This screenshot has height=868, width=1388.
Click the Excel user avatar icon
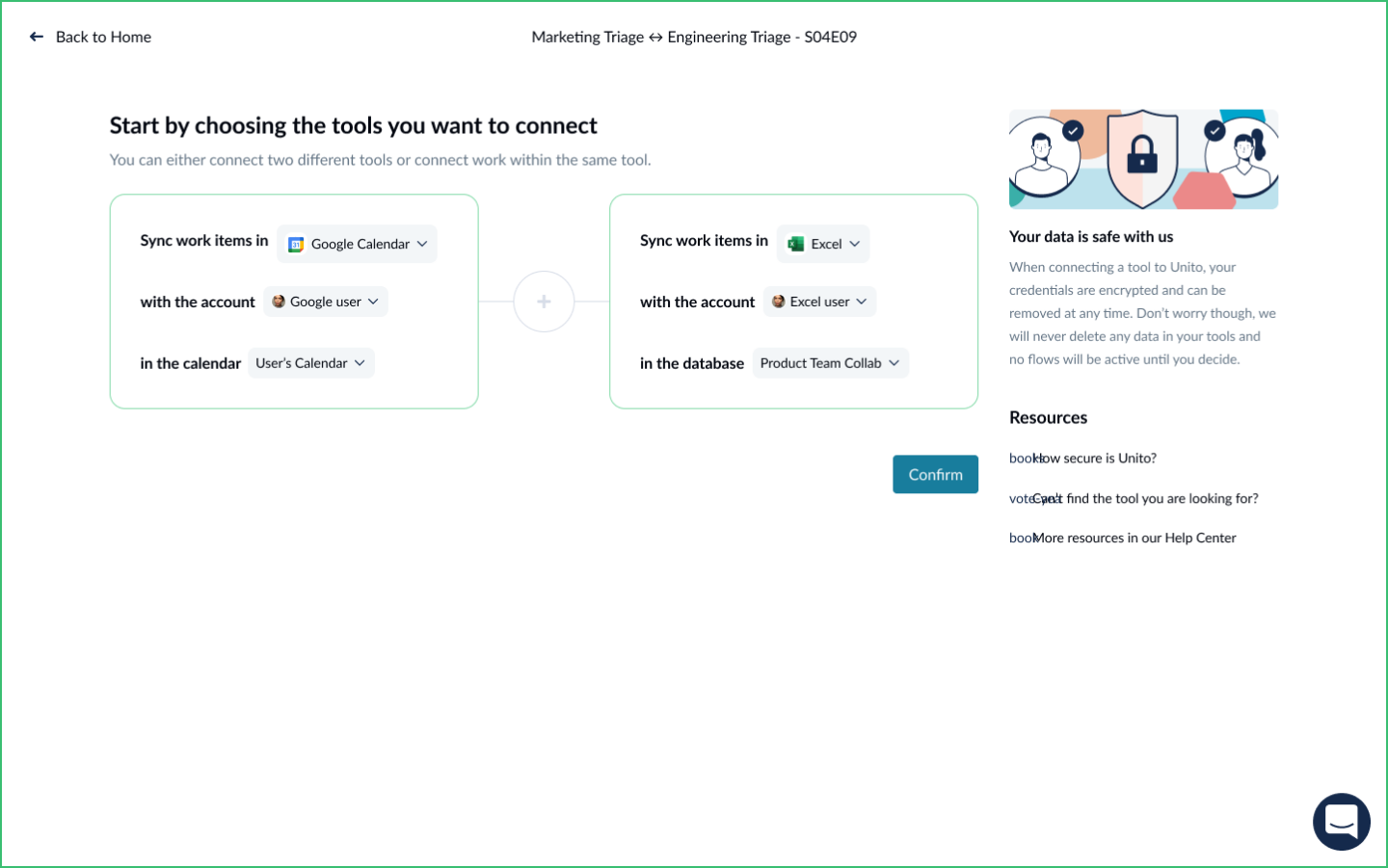coord(779,302)
